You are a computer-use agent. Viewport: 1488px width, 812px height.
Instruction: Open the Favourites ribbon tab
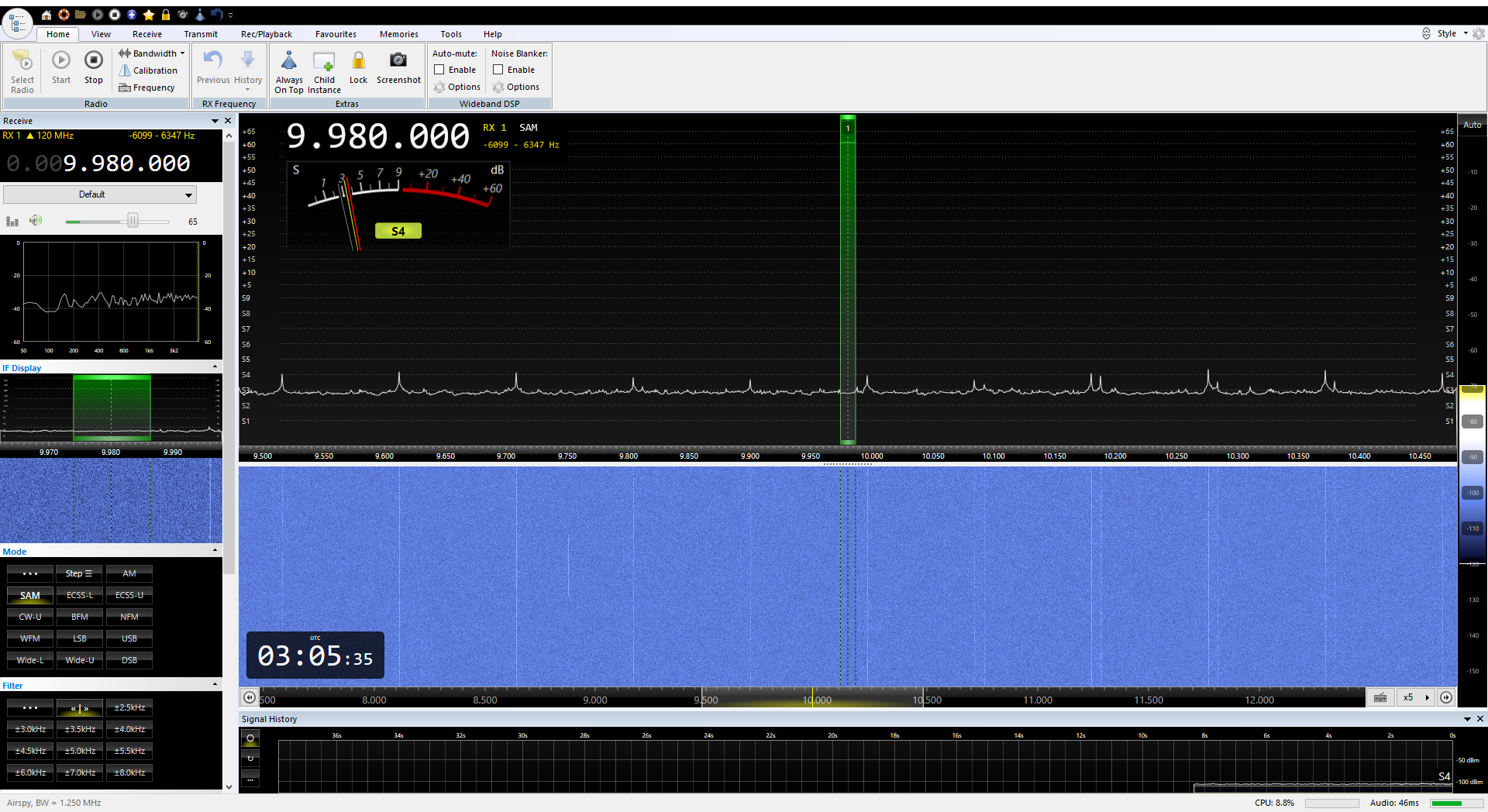point(336,34)
